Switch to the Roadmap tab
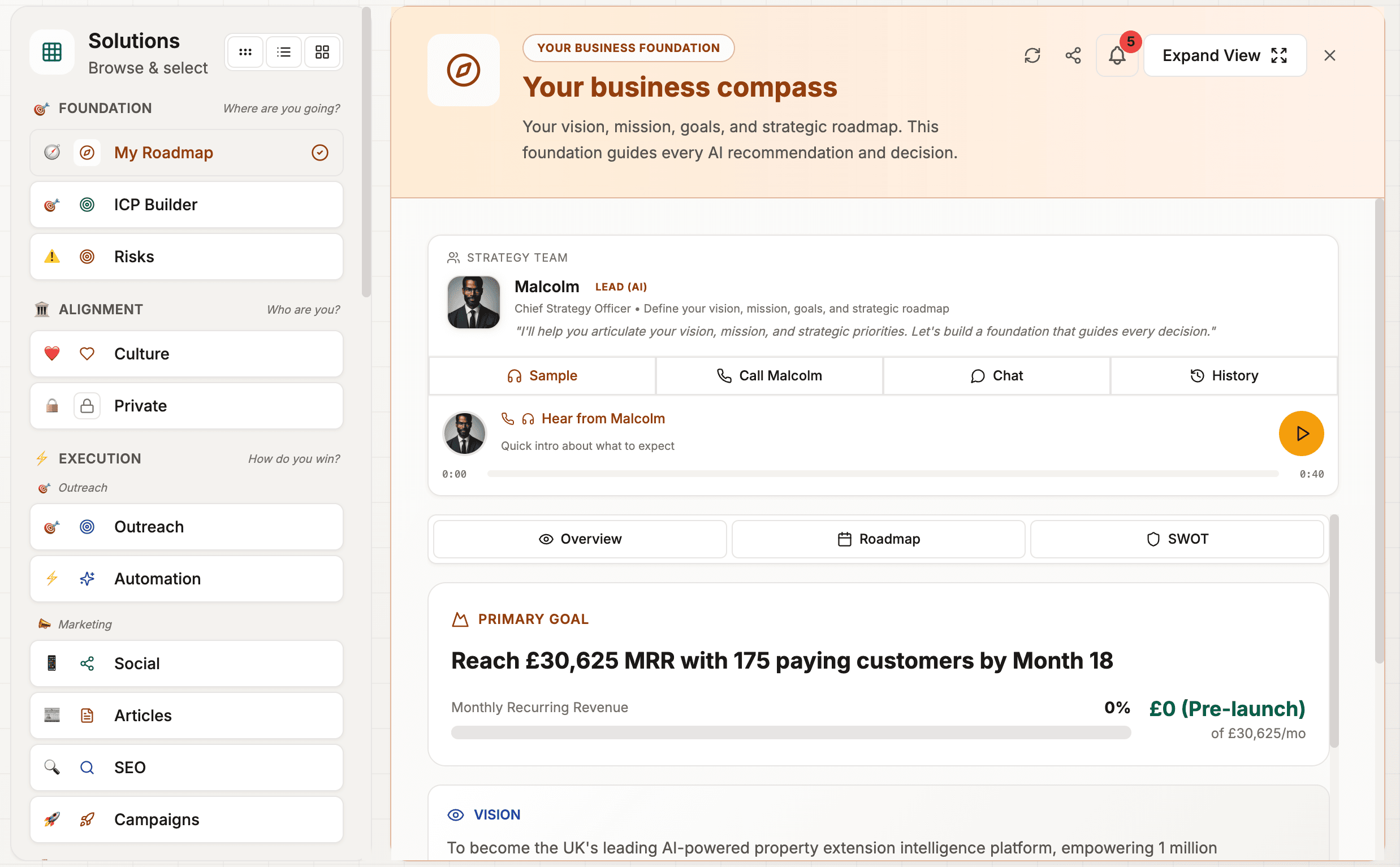The height and width of the screenshot is (867, 1400). click(878, 539)
